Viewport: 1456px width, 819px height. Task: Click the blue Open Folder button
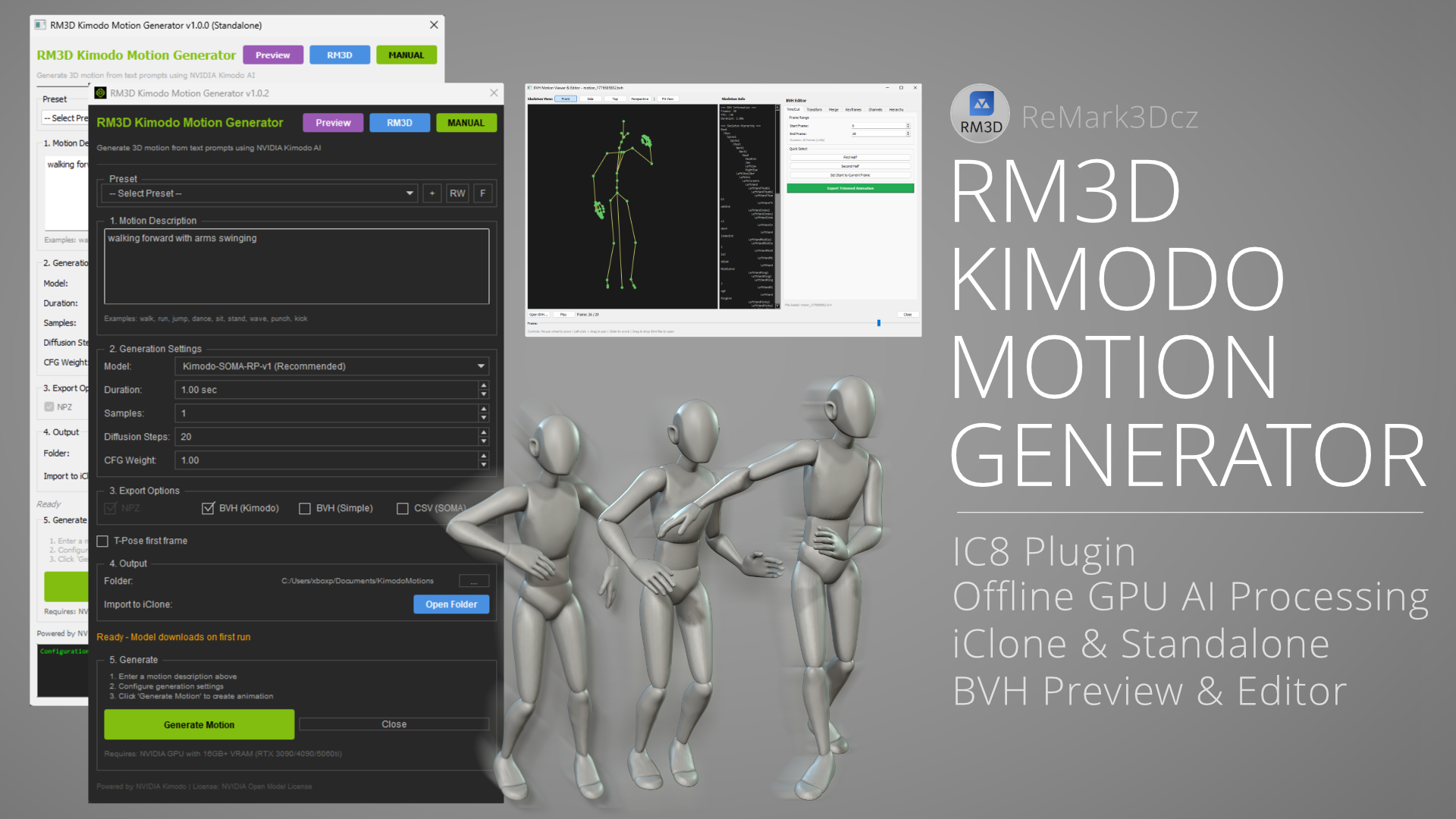click(x=451, y=604)
